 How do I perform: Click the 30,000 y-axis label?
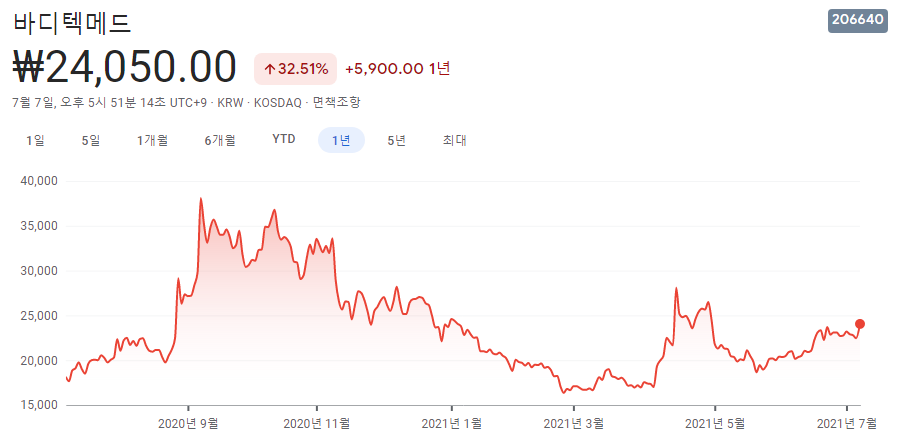(39, 271)
